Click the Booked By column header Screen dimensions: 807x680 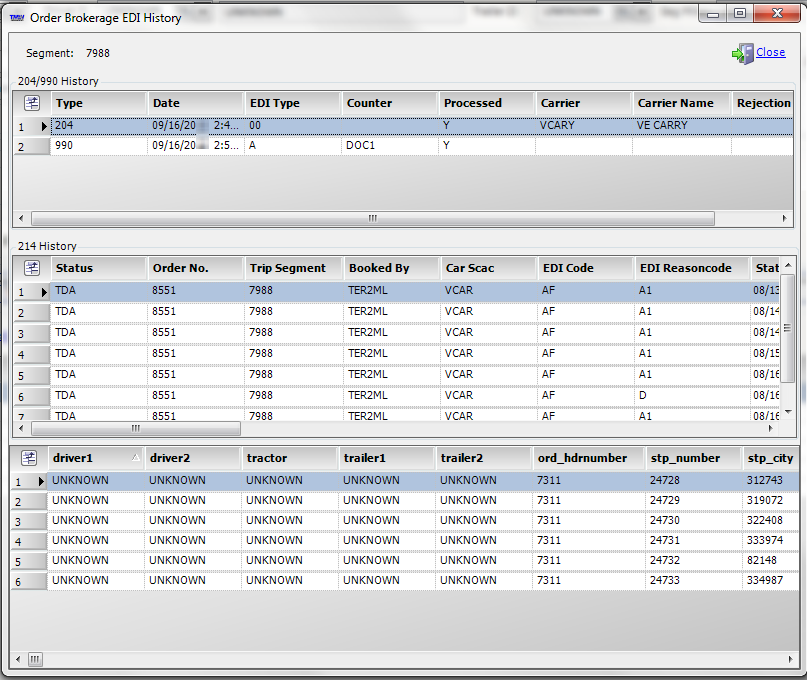390,268
